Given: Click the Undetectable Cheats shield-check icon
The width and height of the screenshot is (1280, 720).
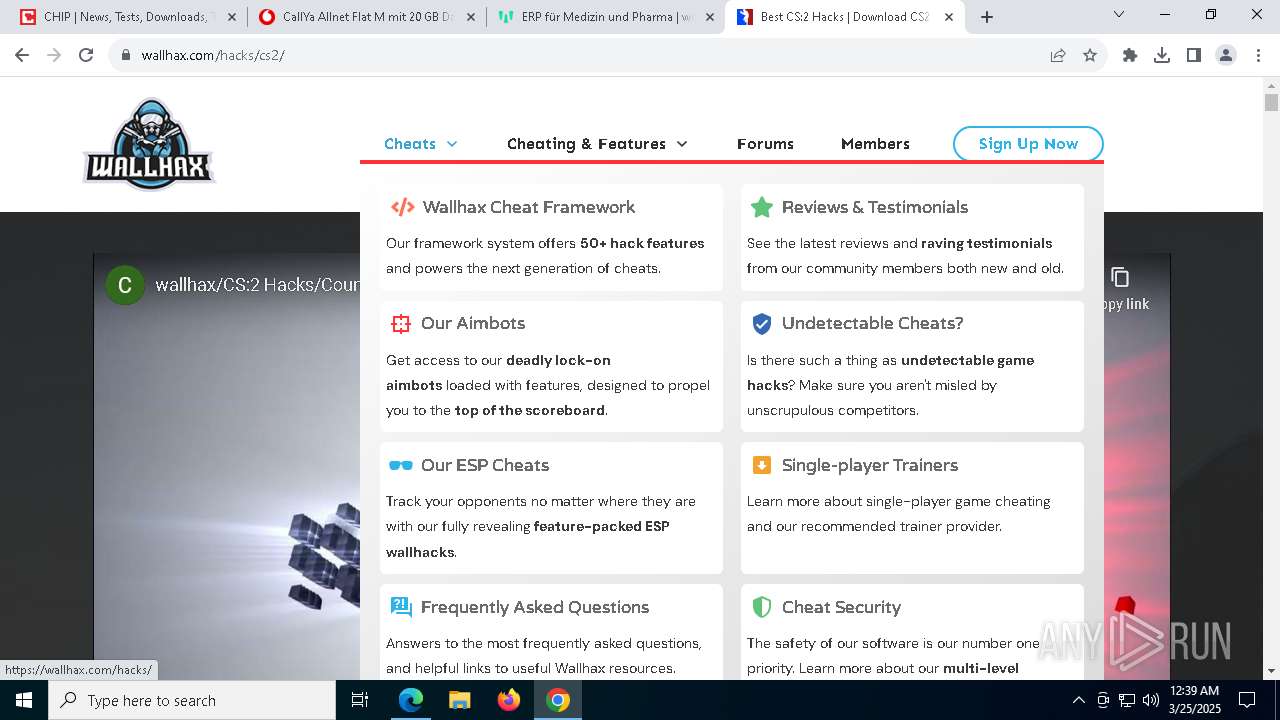Looking at the screenshot, I should pyautogui.click(x=762, y=323).
